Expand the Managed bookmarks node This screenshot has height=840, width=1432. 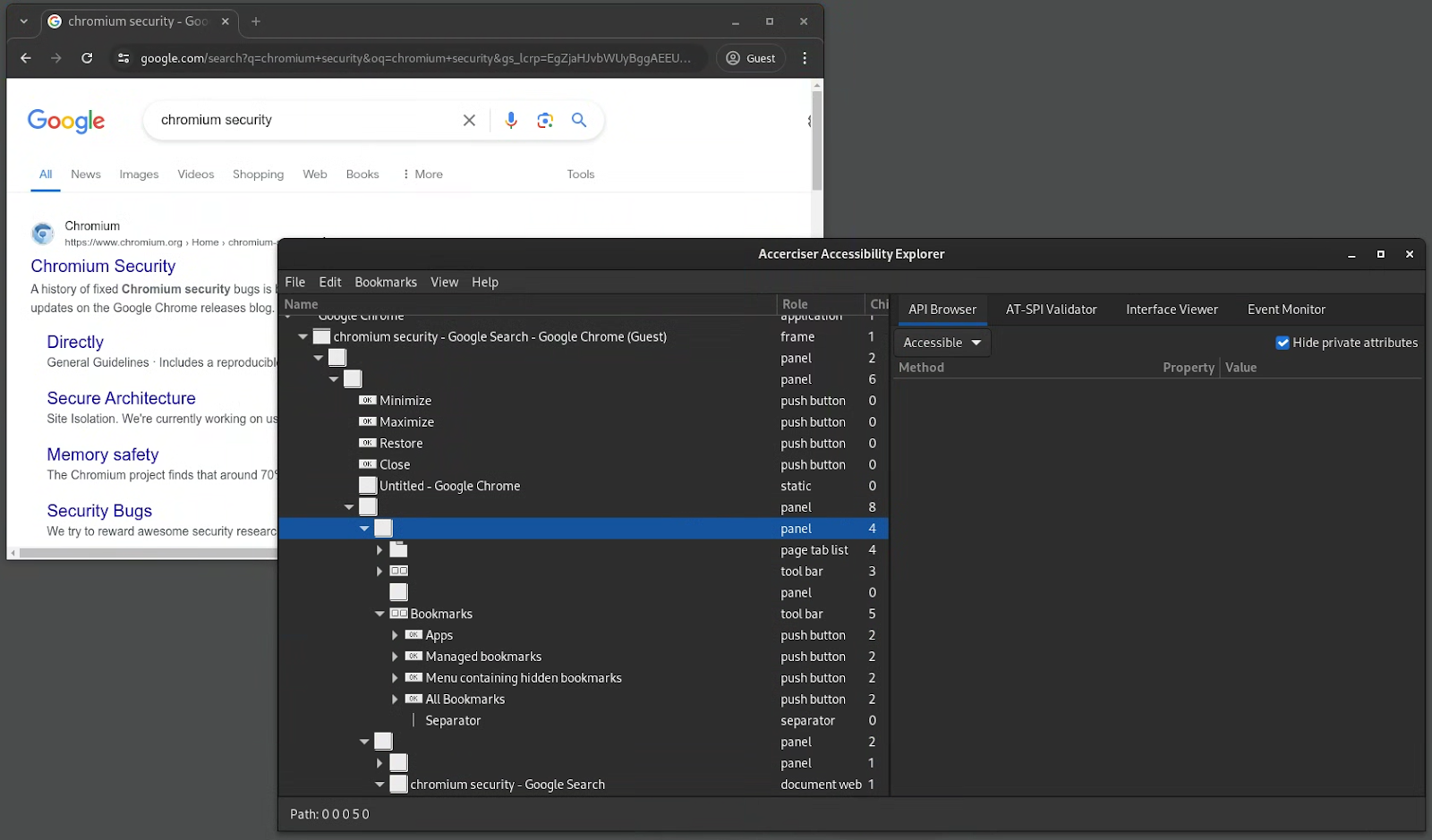pyautogui.click(x=395, y=657)
